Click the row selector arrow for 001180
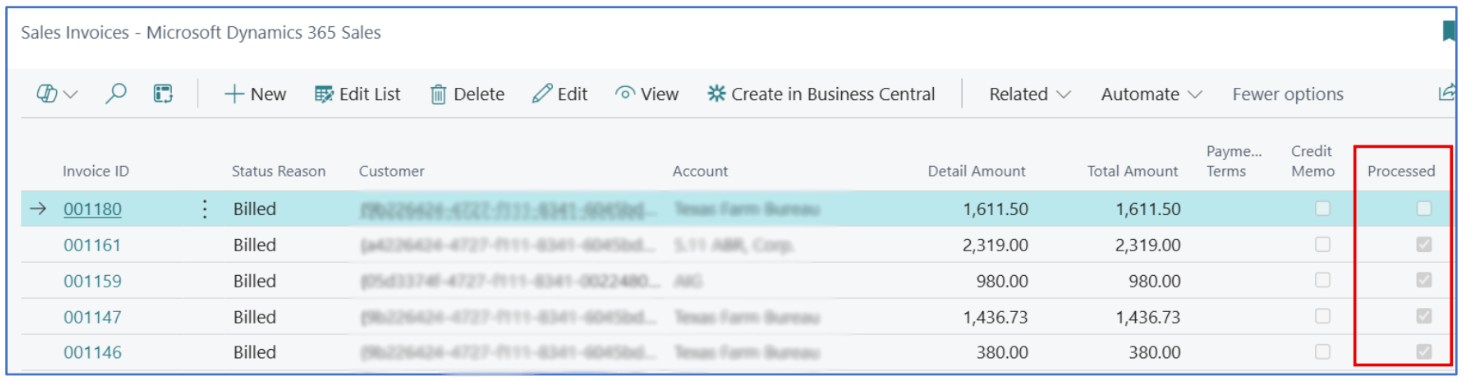 [x=38, y=208]
